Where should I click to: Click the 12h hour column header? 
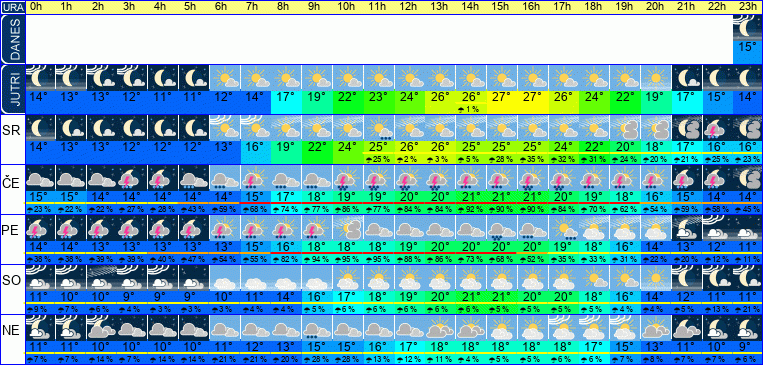click(x=410, y=7)
